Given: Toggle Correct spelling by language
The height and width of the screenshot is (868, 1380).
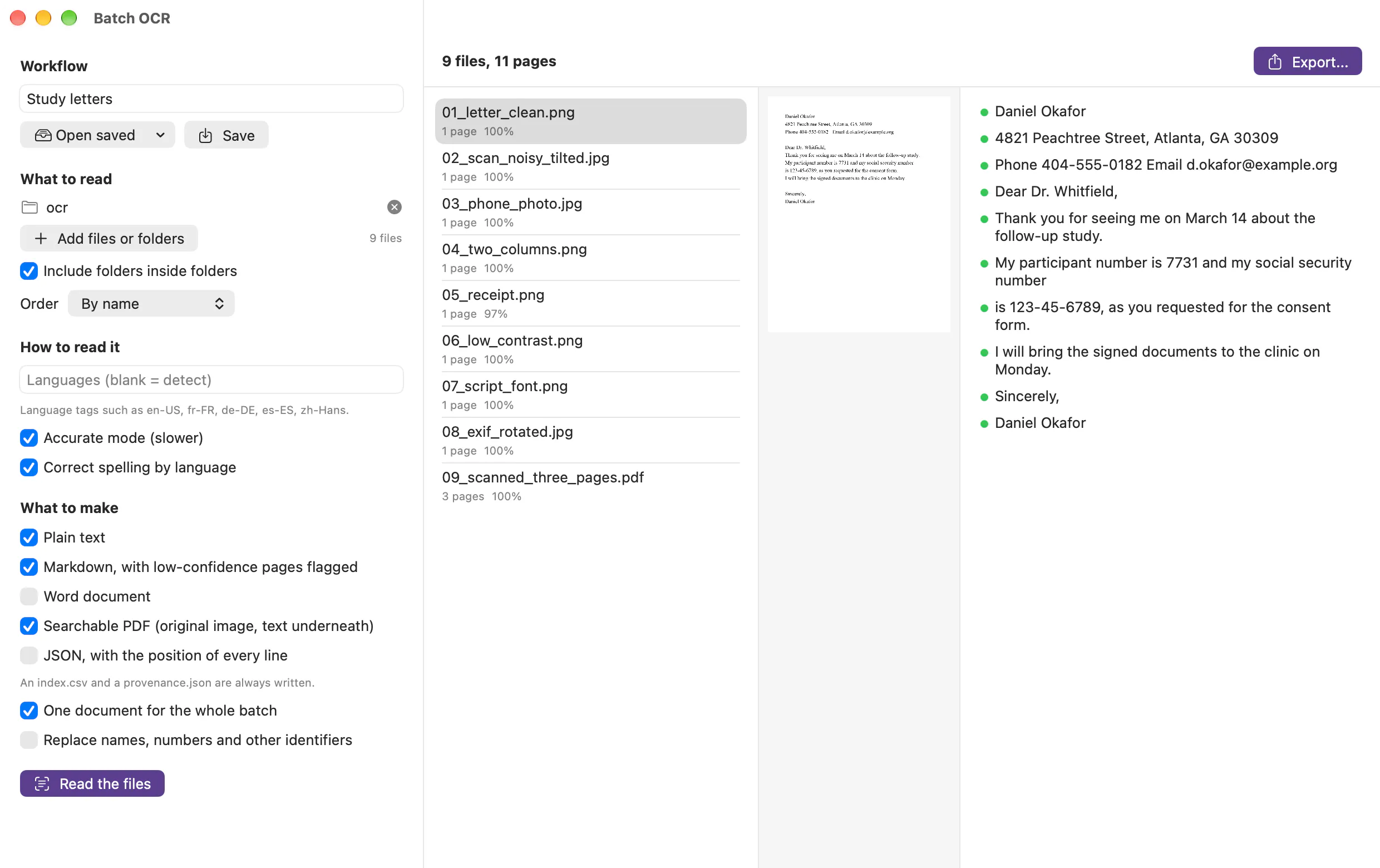Looking at the screenshot, I should (x=28, y=467).
